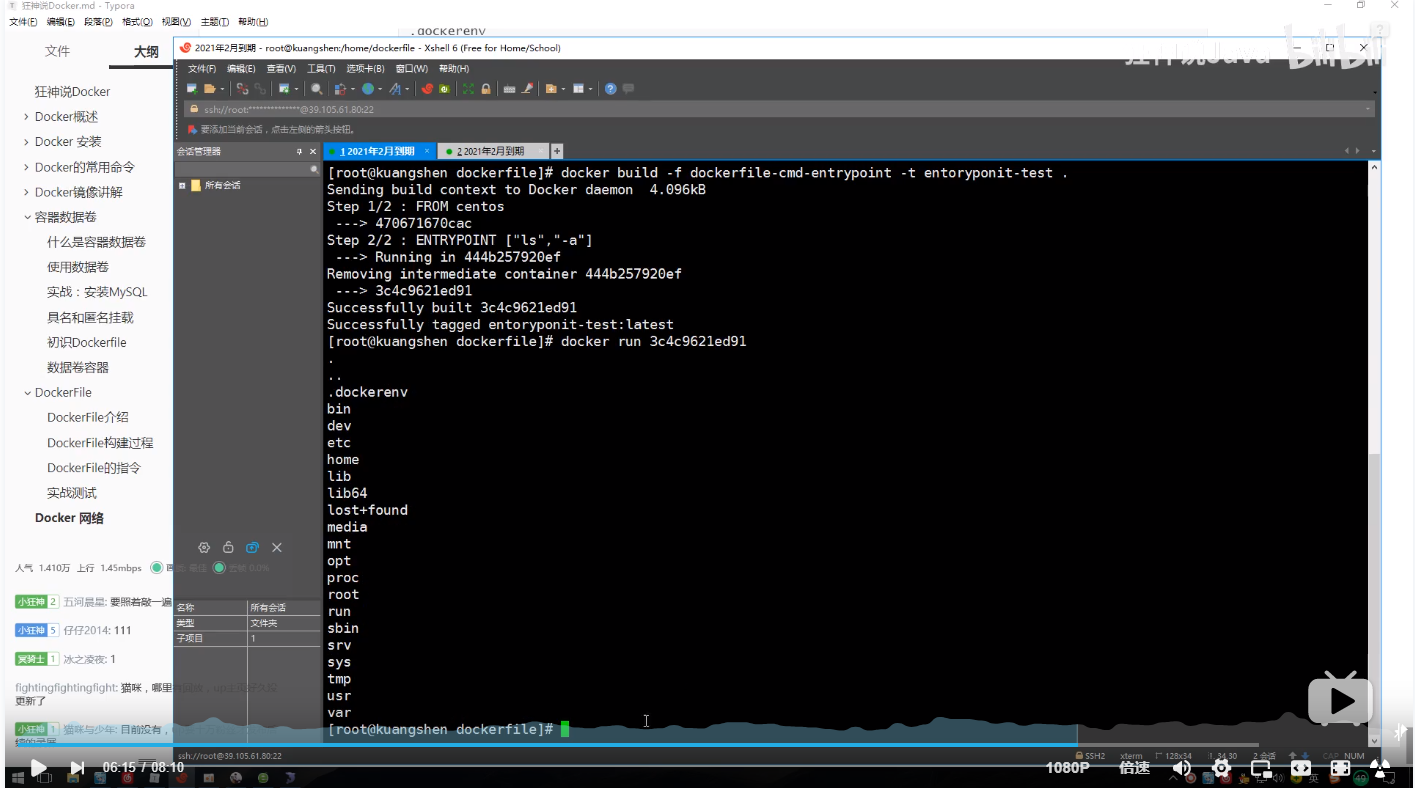Go to 实战：安装MySQL outline entry
The width and height of the screenshot is (1415, 788).
tap(97, 292)
